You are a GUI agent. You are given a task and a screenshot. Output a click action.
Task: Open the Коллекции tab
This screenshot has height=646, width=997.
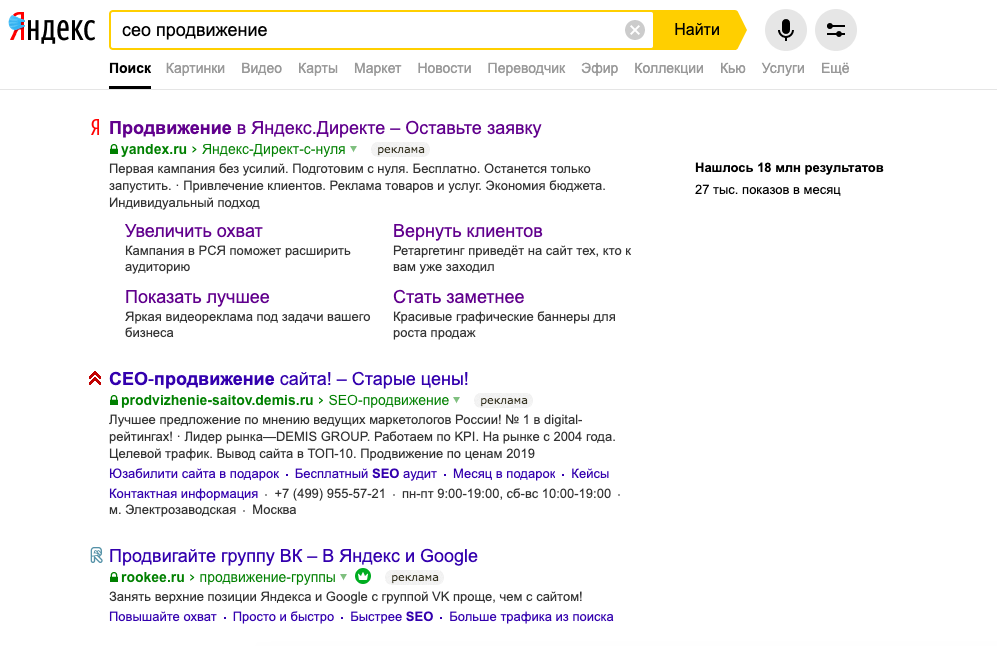[669, 68]
